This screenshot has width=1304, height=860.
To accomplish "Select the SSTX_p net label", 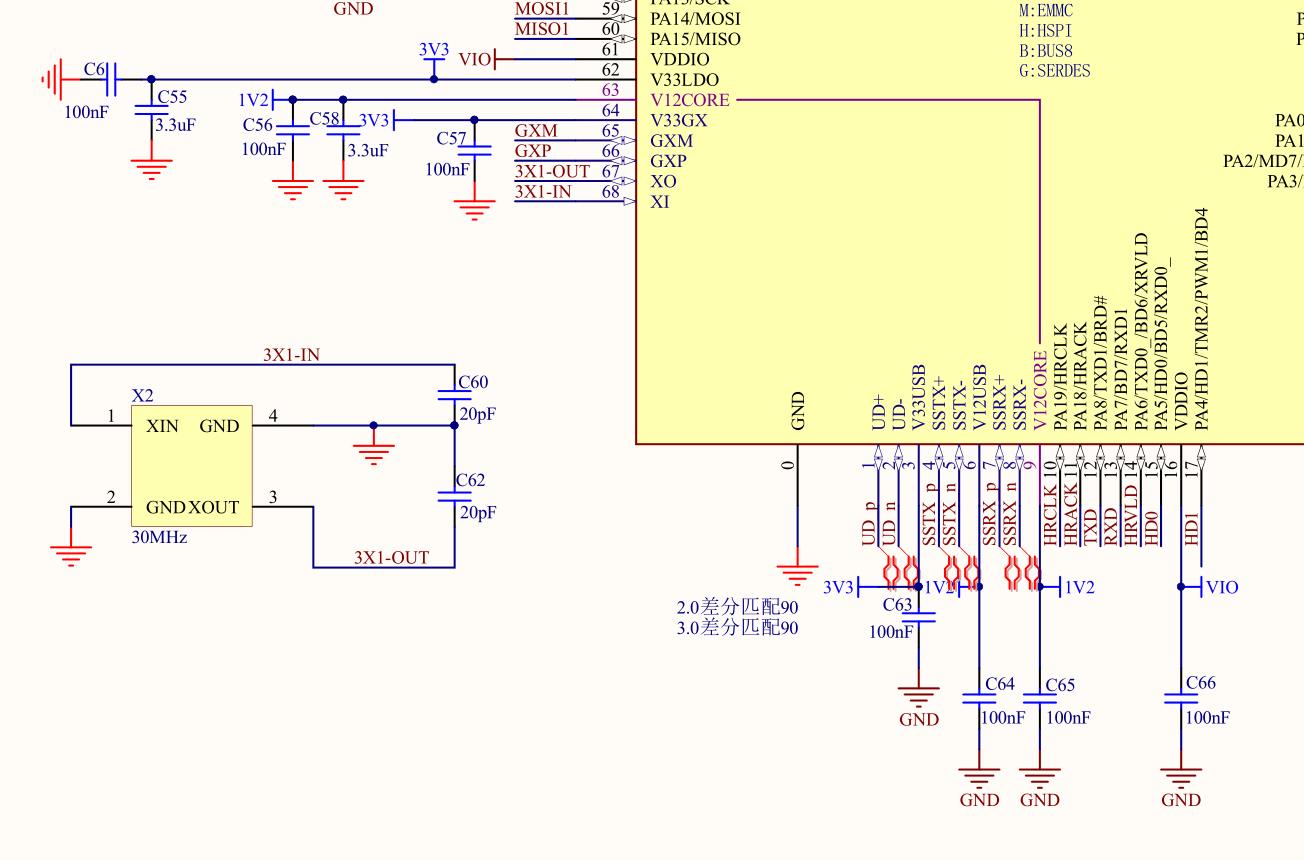I will pos(930,513).
